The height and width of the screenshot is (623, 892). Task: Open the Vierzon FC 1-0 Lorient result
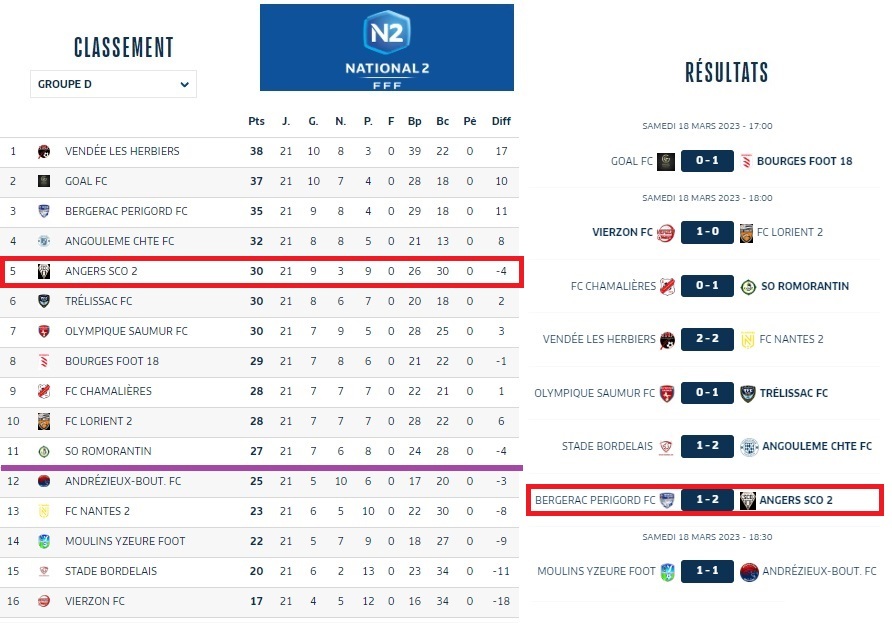coord(707,232)
